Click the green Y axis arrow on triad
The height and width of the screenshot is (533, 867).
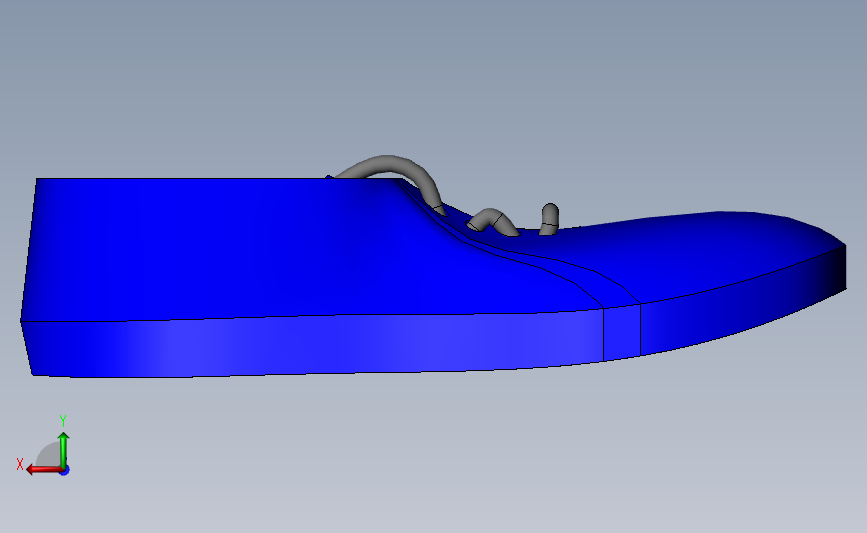(64, 449)
